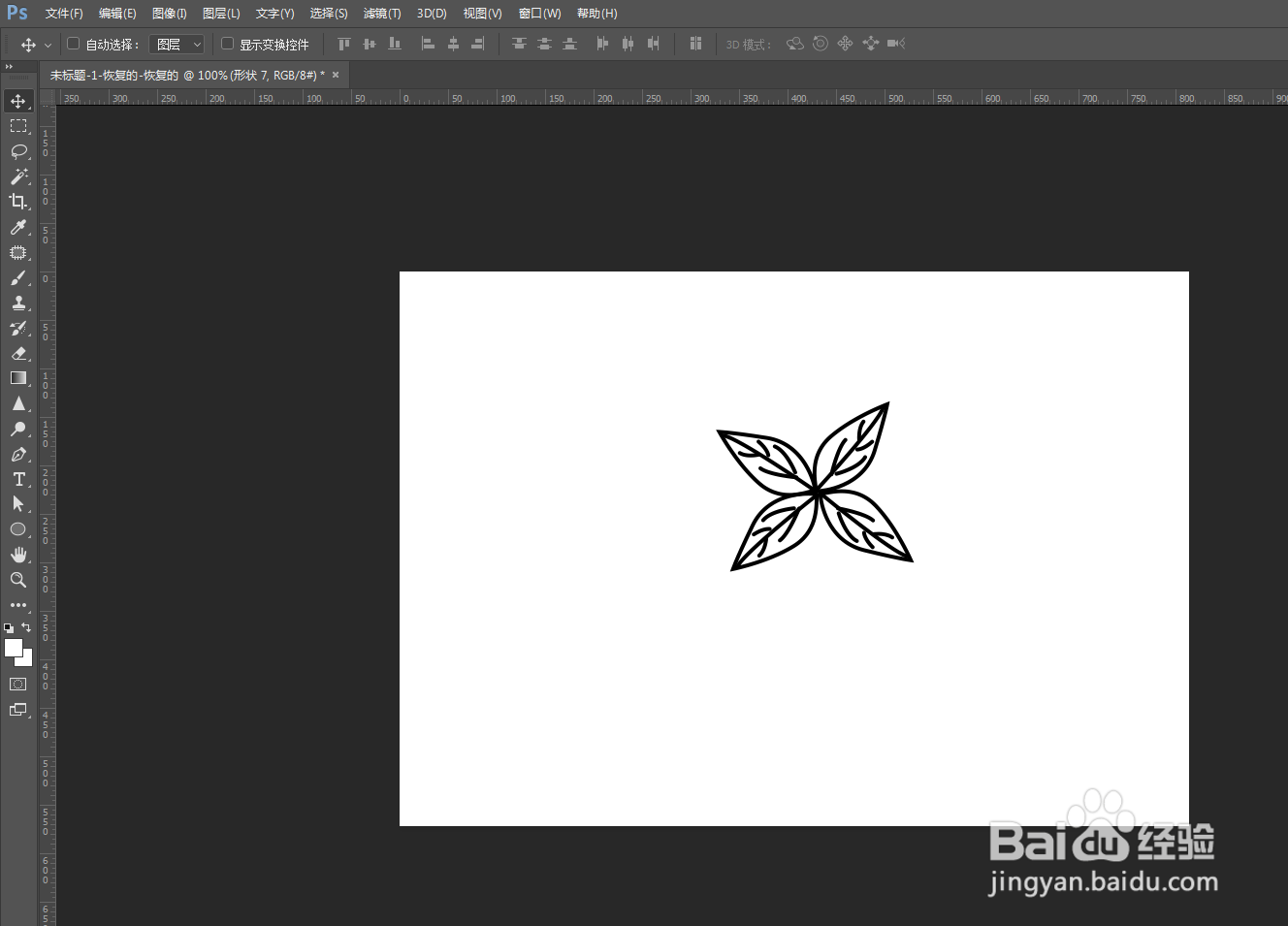Click the 3D rotate mode icon

[x=795, y=44]
